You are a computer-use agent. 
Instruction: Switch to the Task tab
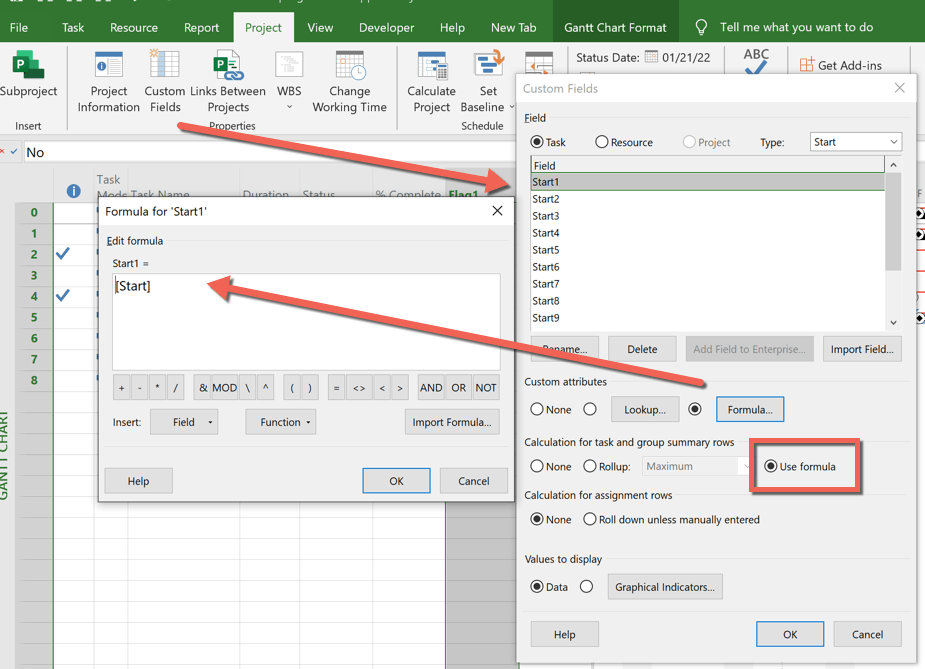73,27
